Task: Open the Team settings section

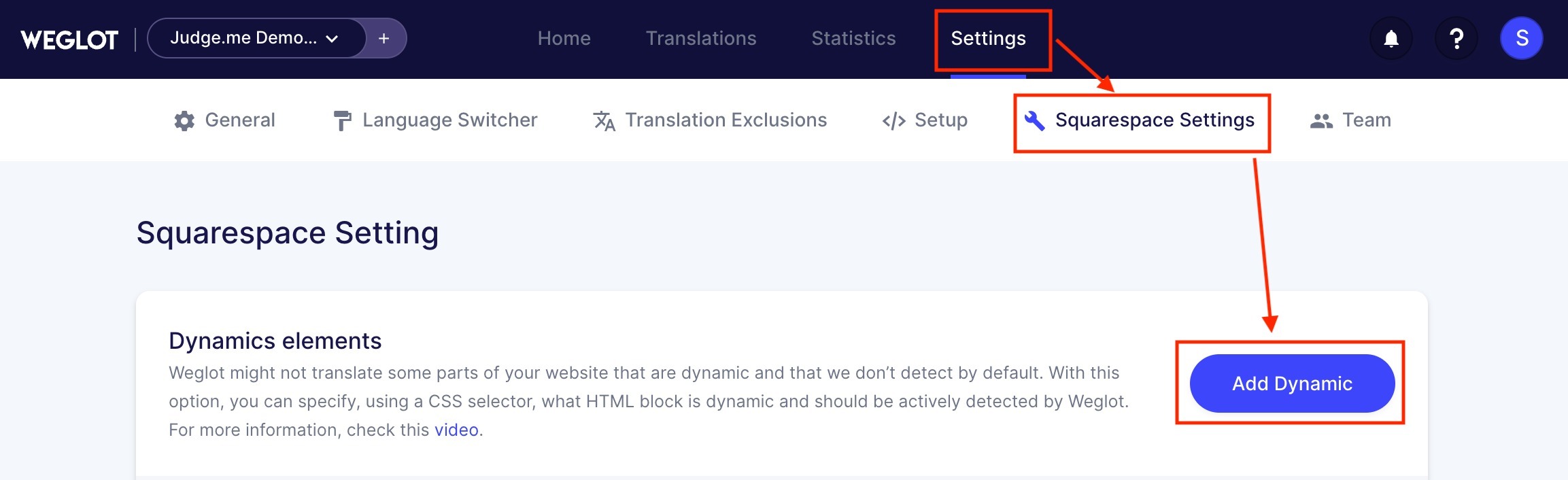Action: pos(1366,120)
